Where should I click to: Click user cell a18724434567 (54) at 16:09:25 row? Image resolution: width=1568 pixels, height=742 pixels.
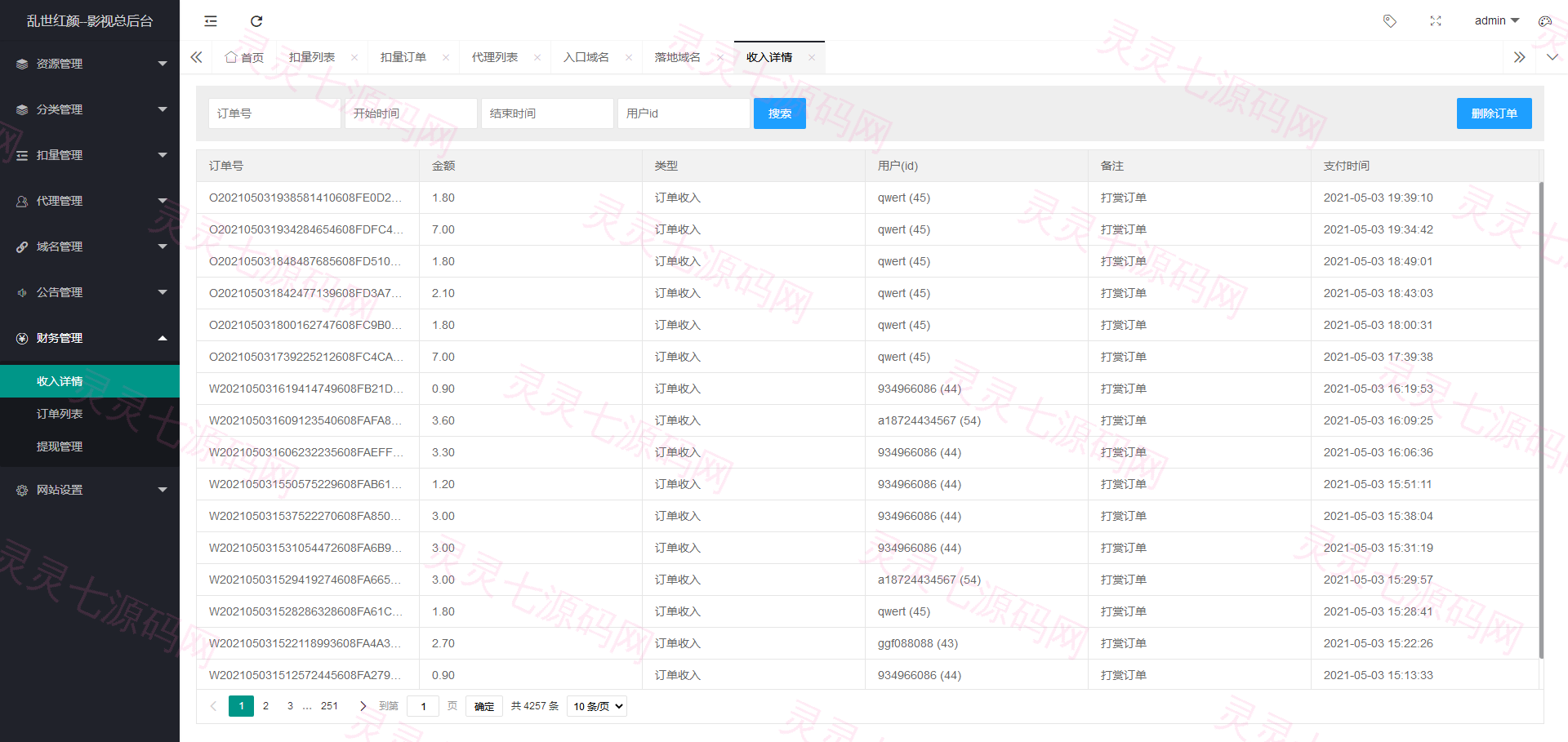[977, 420]
